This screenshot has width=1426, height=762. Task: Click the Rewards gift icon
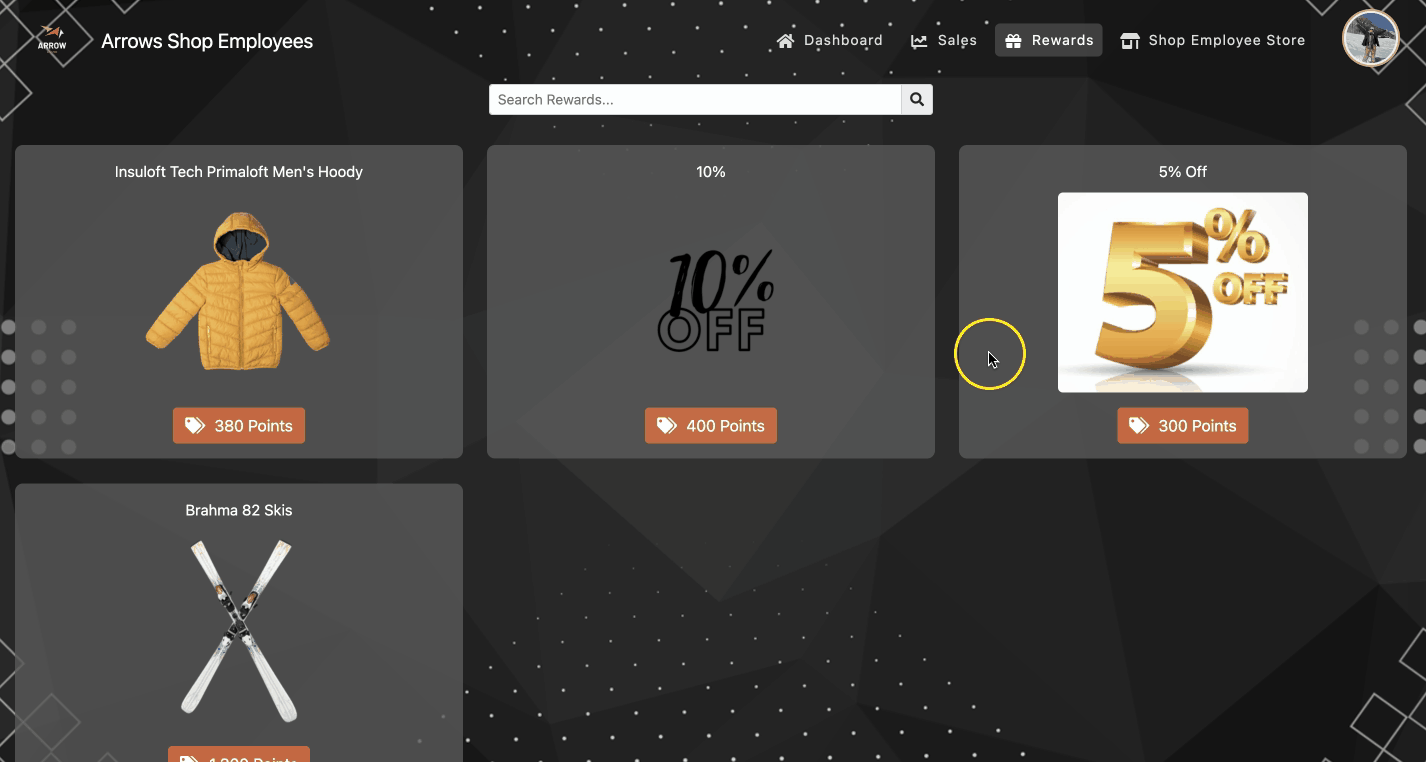(x=1013, y=41)
